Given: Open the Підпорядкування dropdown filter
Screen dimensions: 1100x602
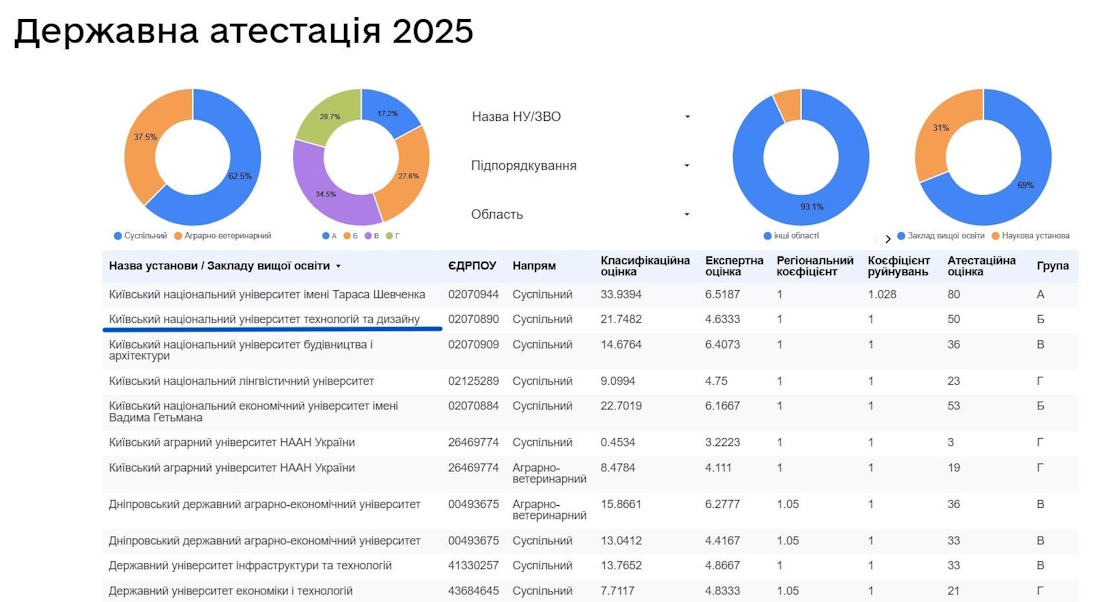Looking at the screenshot, I should 581,166.
